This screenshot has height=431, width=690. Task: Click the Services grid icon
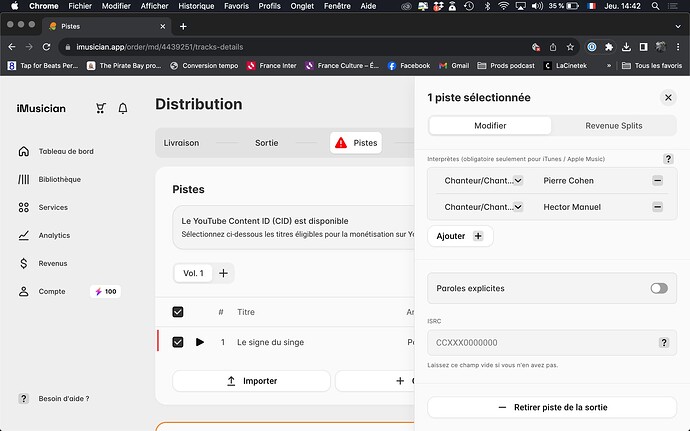[24, 207]
